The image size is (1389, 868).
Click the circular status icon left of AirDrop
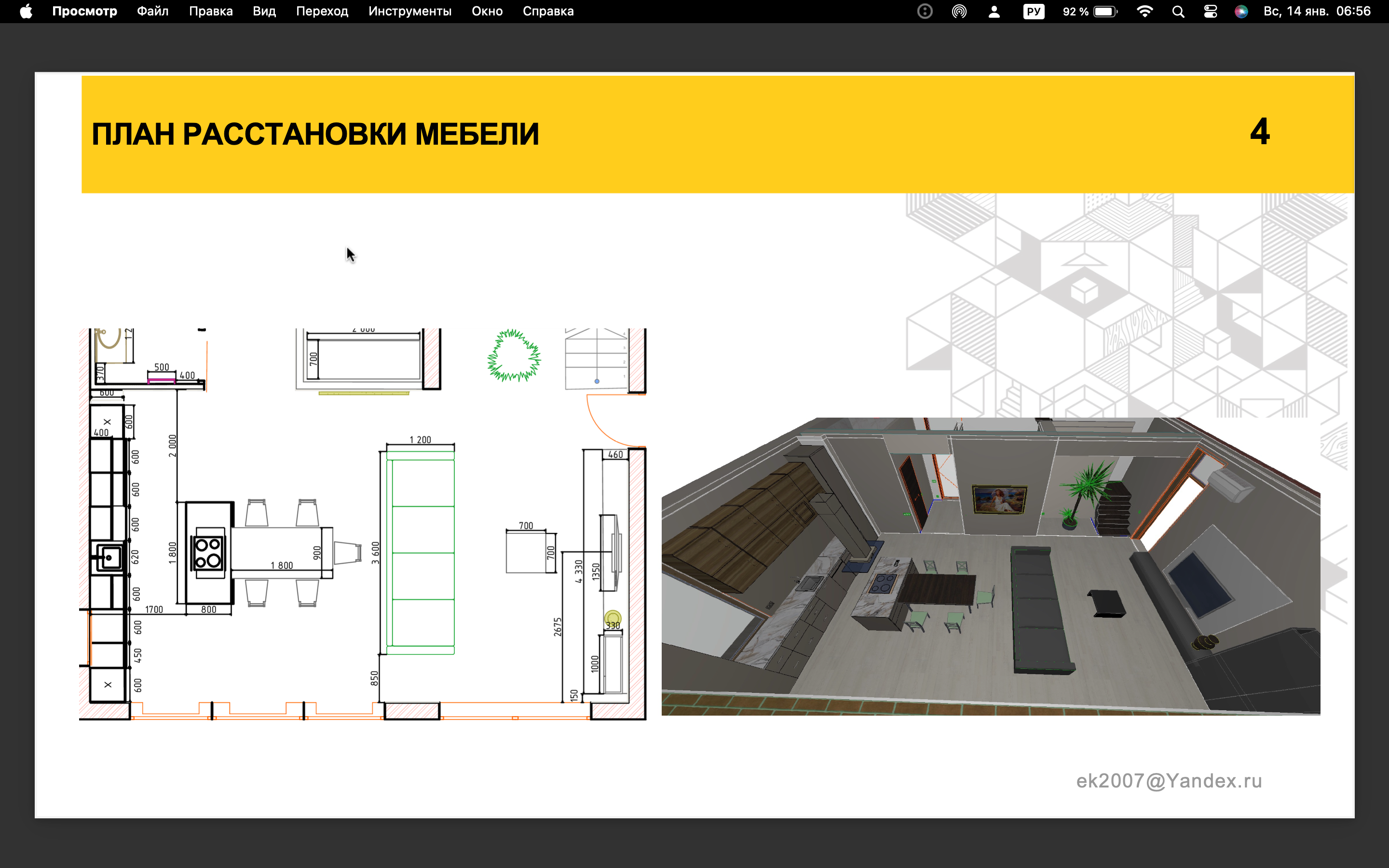pyautogui.click(x=925, y=12)
